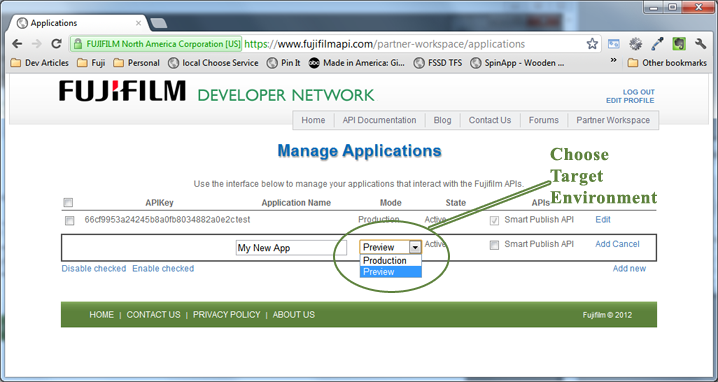Open the Mode dropdown showing Preview

pos(390,247)
